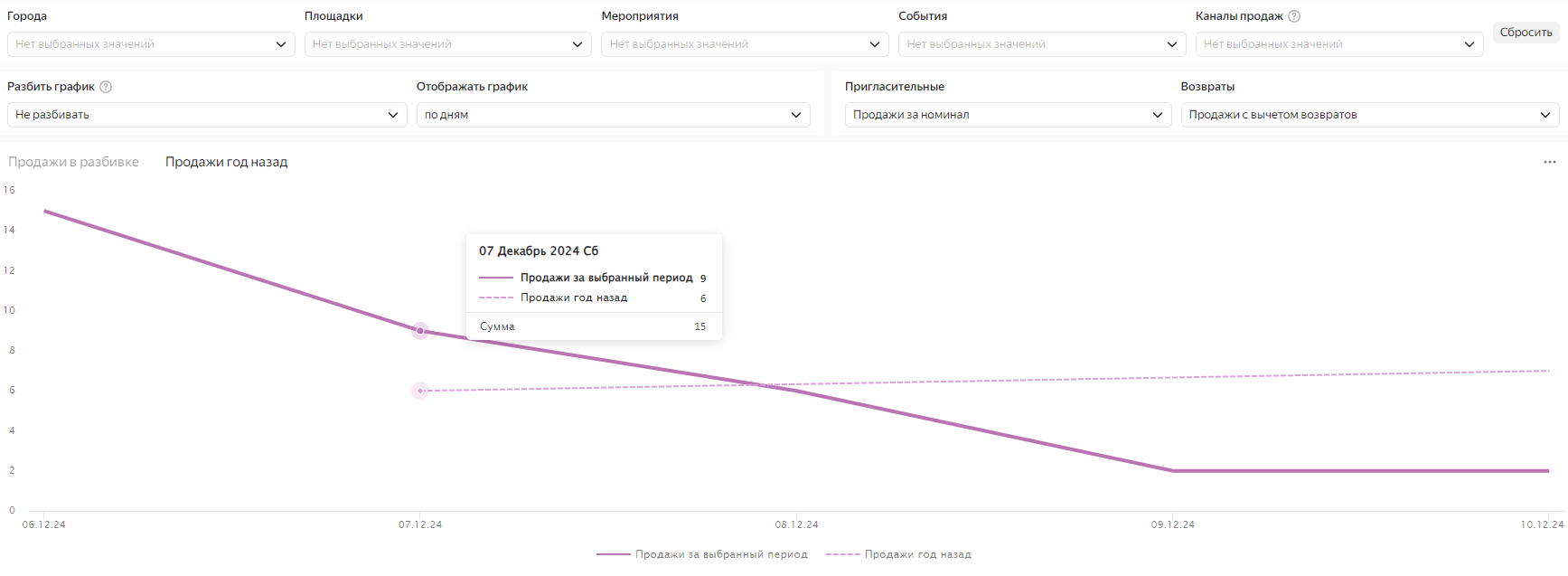Viewport: 1568px width, 576px height.
Task: Switch to the Продажи год назад tab
Action: pos(225,161)
